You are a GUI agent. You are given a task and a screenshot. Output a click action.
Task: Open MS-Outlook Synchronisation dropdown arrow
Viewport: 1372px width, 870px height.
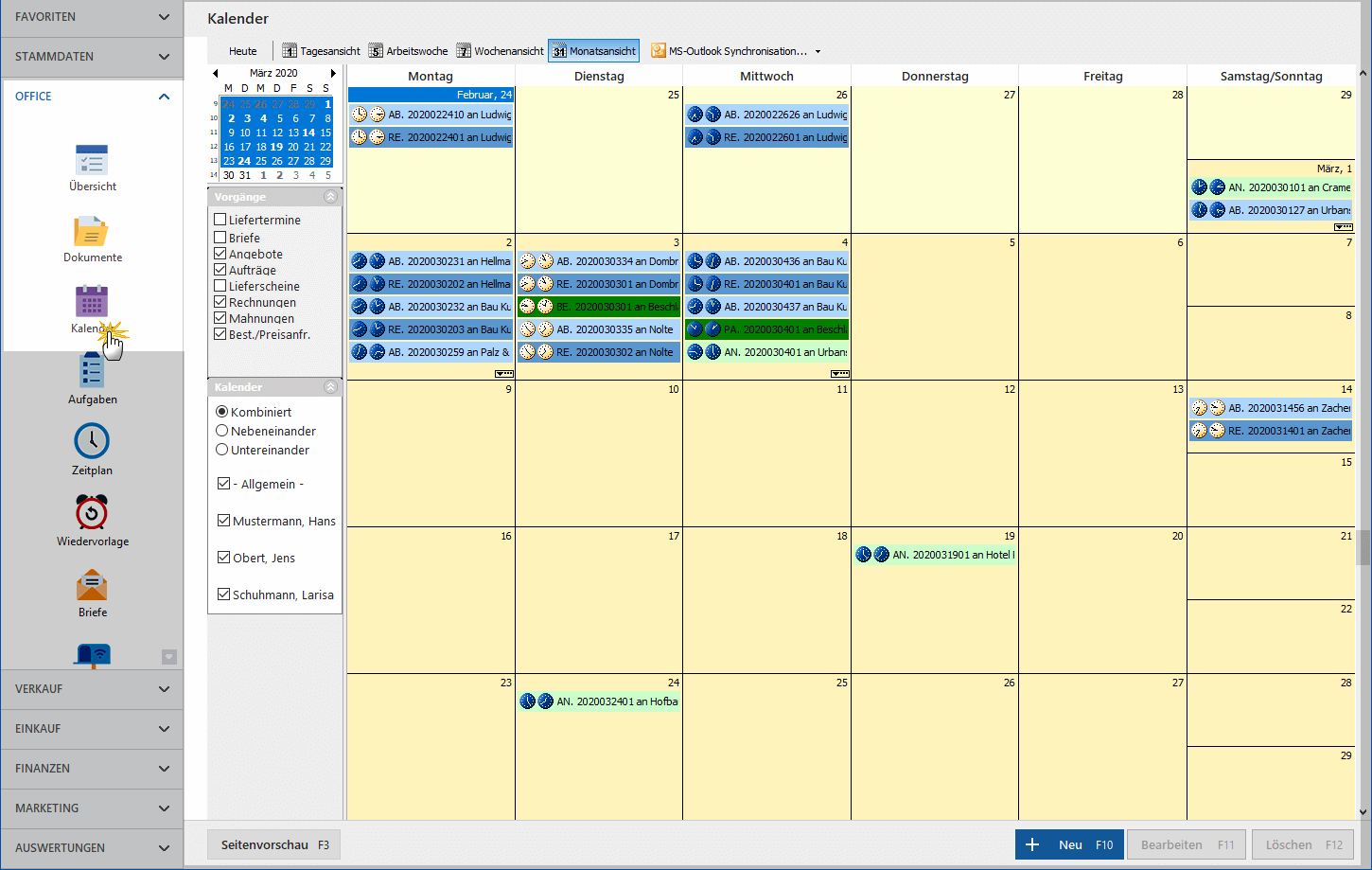click(x=818, y=51)
